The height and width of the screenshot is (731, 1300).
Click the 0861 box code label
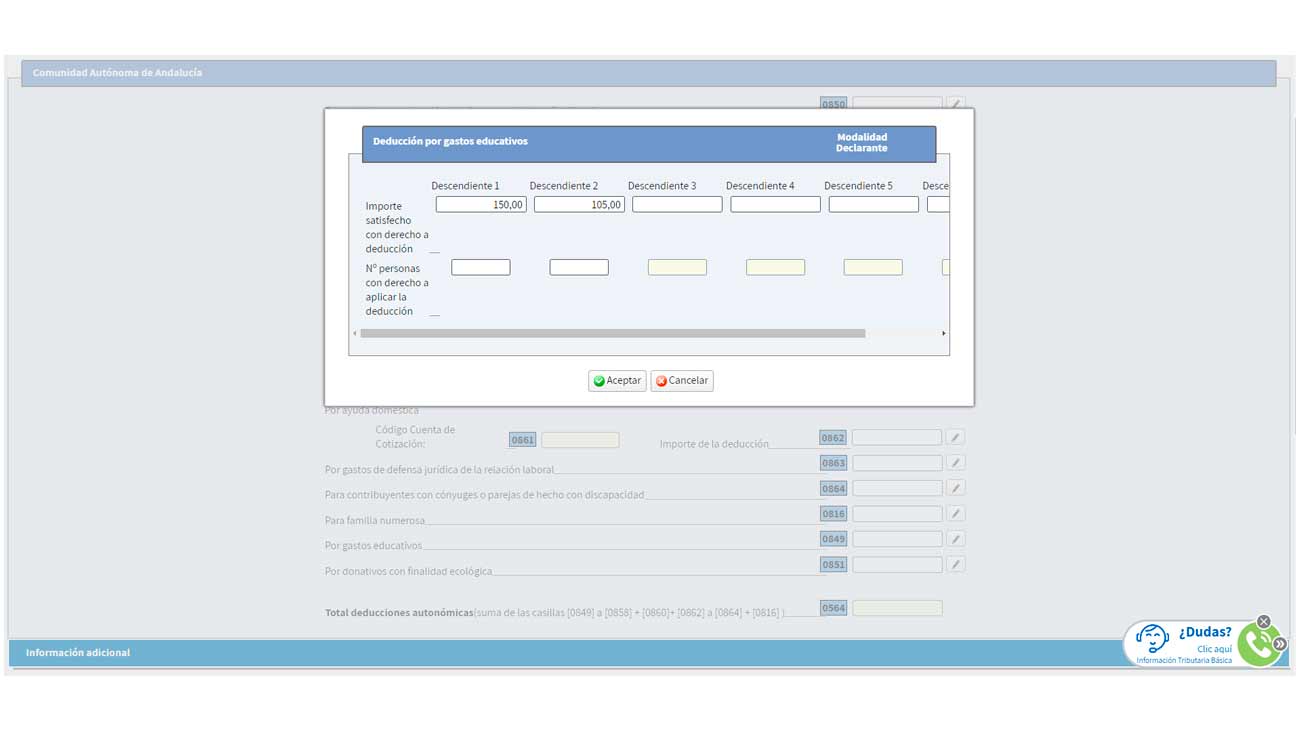(522, 439)
